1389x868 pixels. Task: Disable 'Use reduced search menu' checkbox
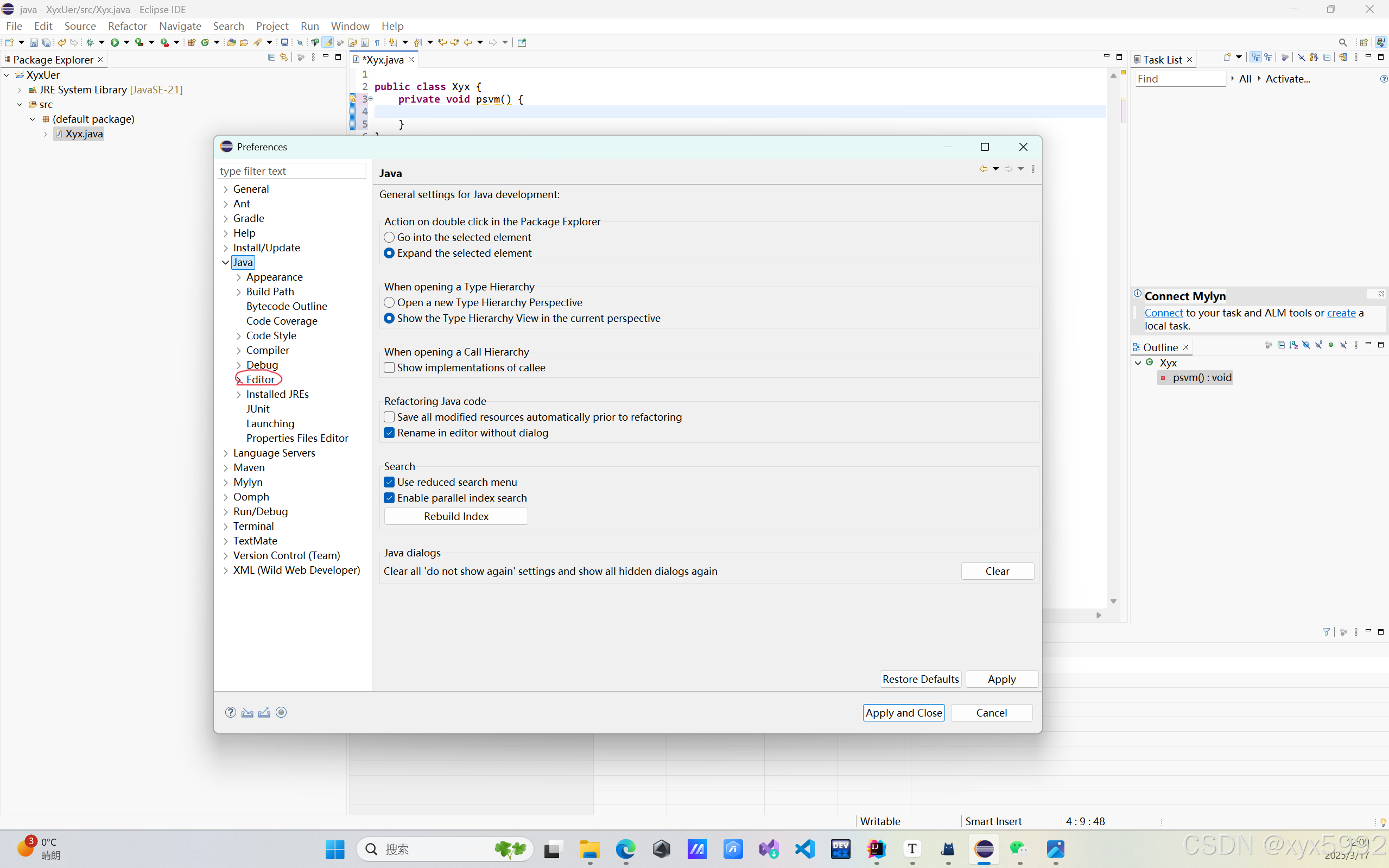pos(389,482)
